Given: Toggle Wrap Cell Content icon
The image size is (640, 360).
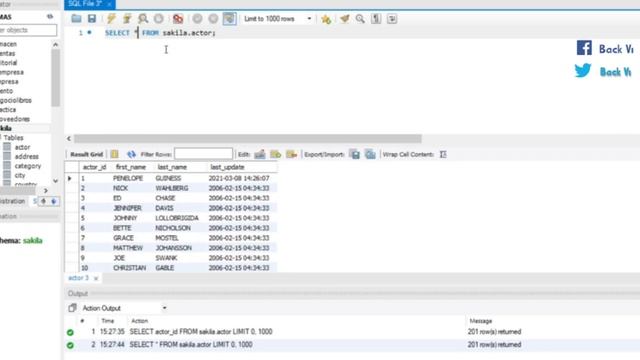Looking at the screenshot, I should 443,154.
